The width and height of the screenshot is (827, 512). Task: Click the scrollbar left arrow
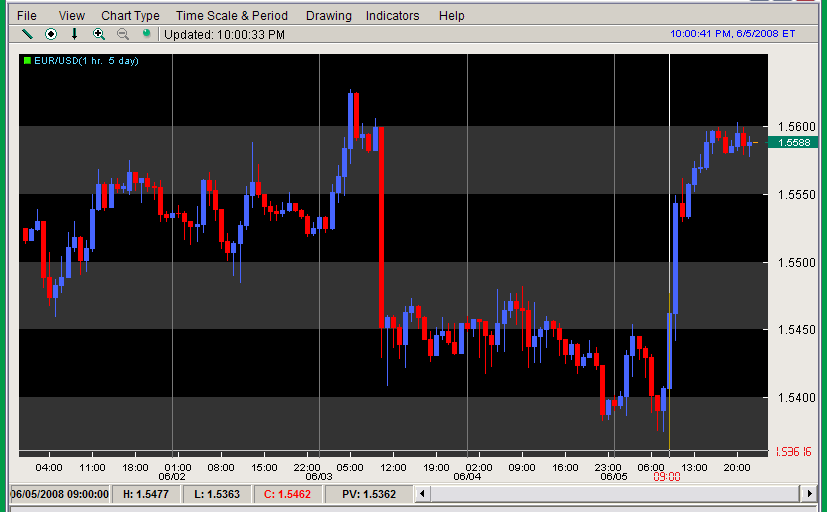click(422, 494)
